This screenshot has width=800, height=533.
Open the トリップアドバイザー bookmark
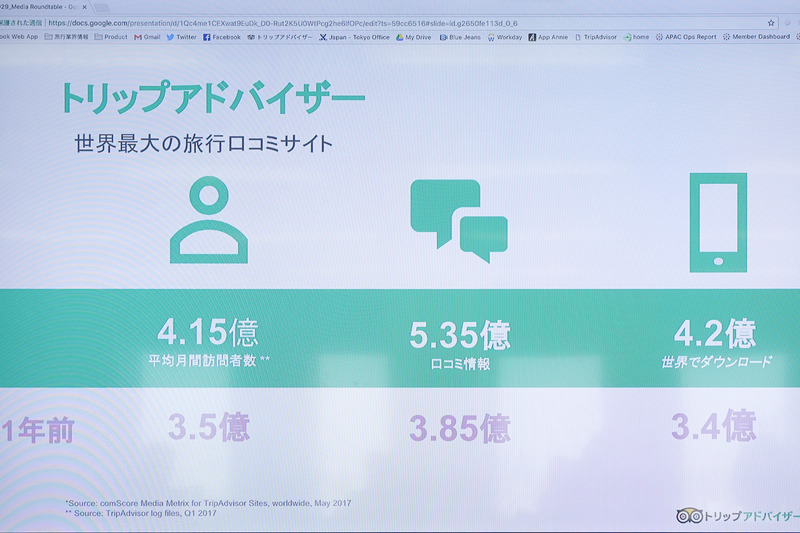click(x=280, y=37)
